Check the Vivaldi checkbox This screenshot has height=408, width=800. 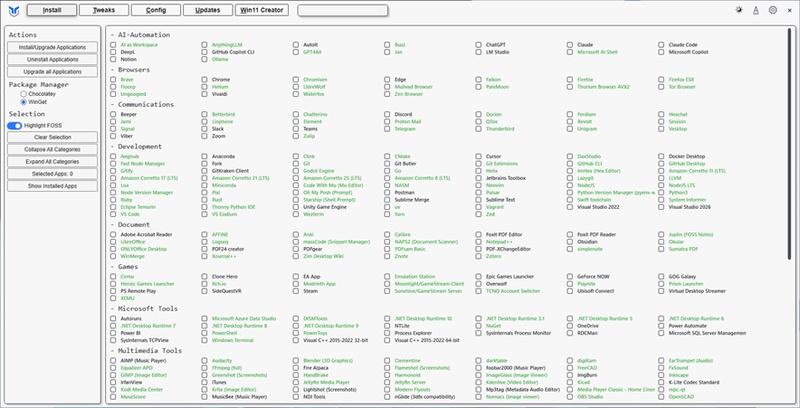tap(205, 94)
